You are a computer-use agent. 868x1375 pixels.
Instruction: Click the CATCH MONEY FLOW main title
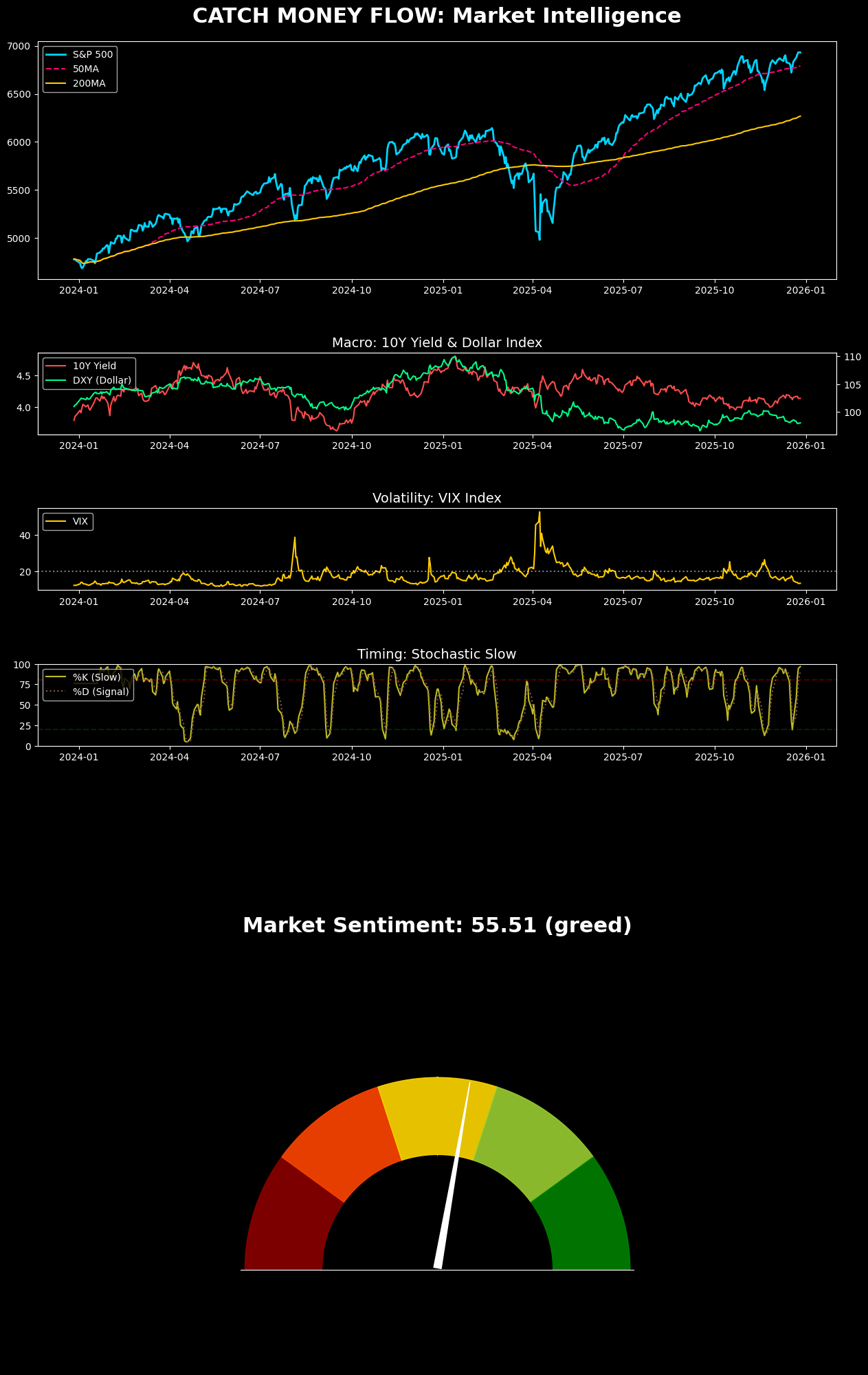pyautogui.click(x=436, y=16)
